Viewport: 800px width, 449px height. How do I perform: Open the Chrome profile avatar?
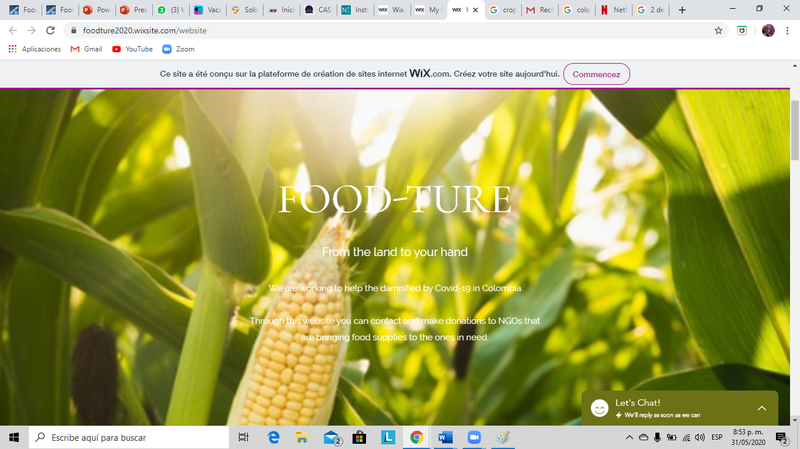pos(768,31)
